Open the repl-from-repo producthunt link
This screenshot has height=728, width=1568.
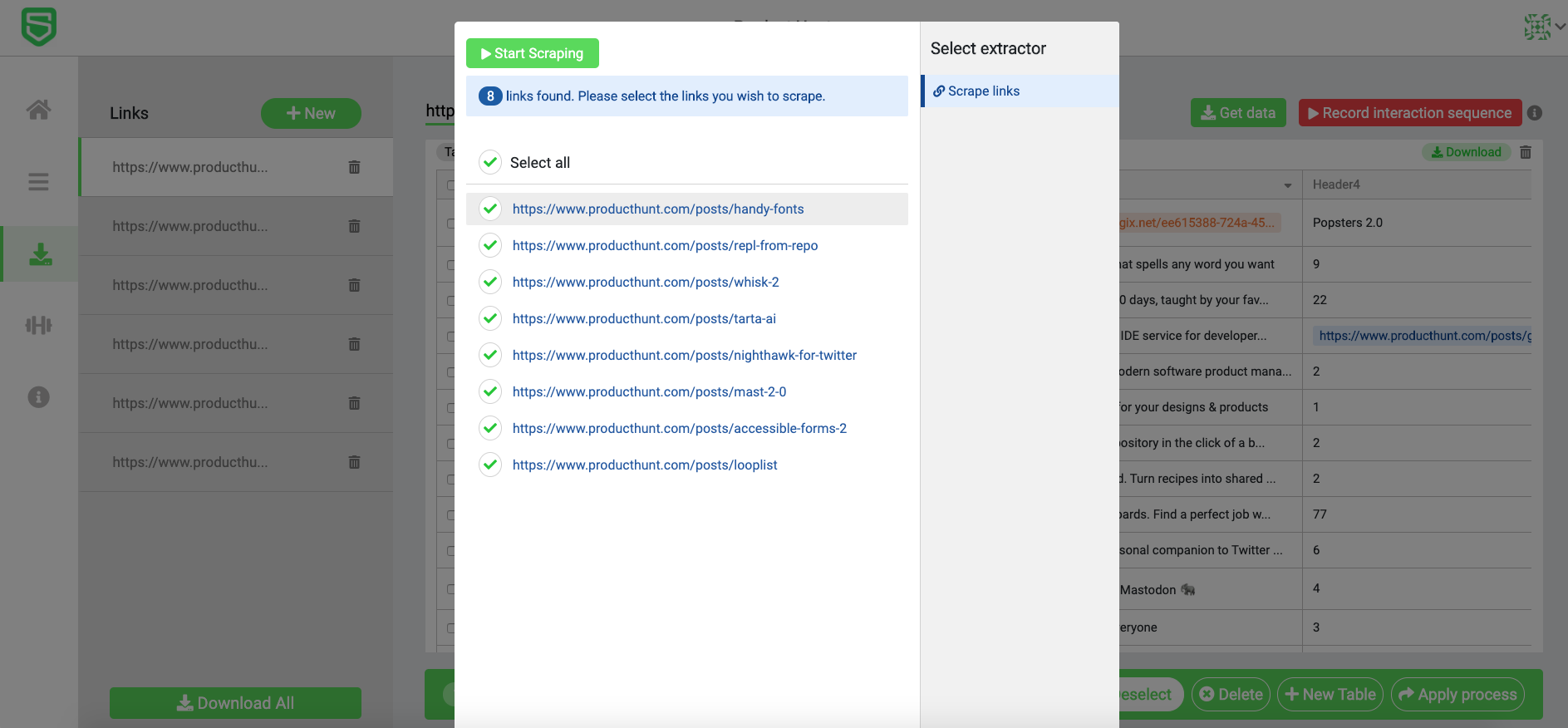click(x=665, y=246)
